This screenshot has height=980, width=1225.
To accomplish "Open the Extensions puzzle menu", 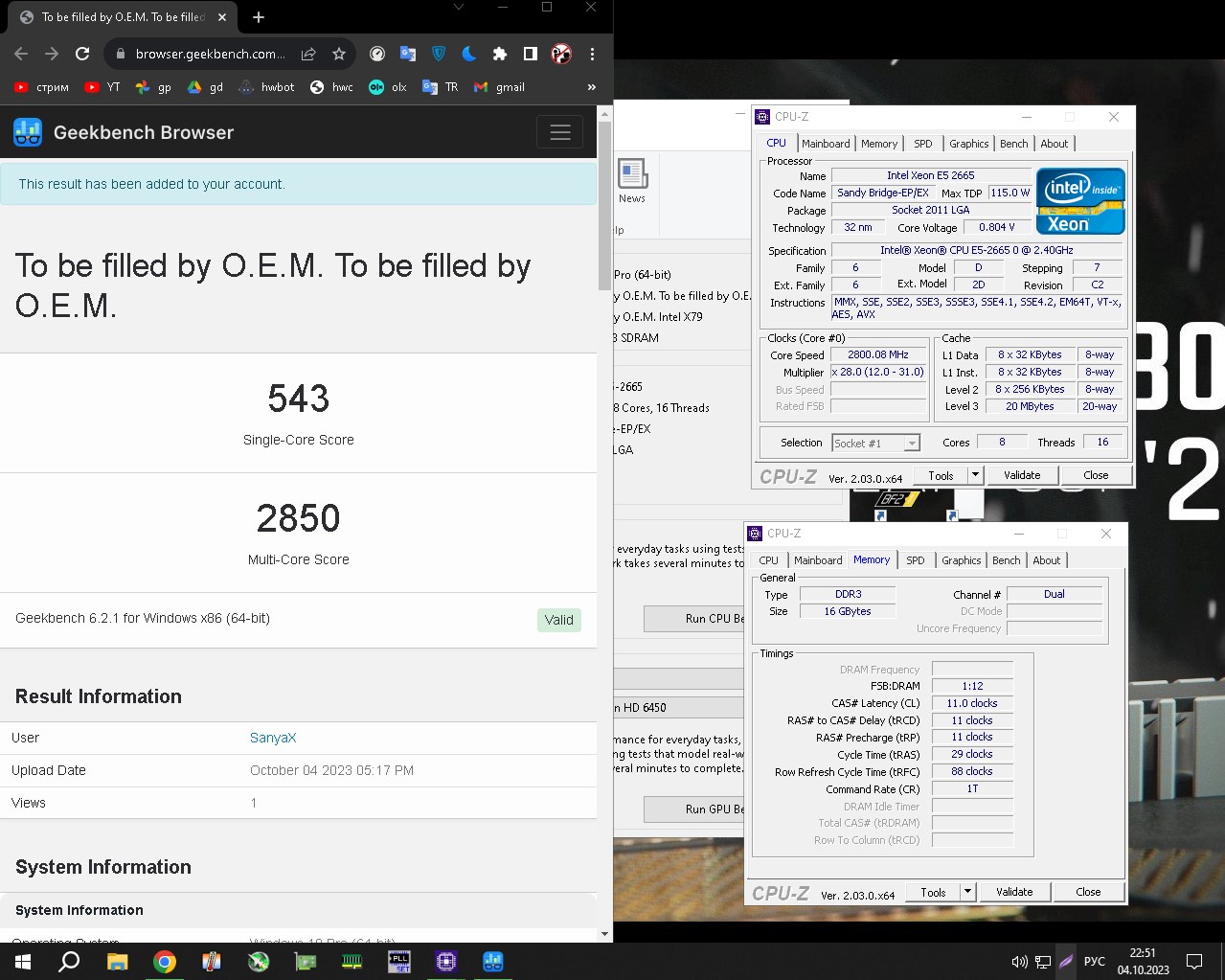I will pos(500,54).
